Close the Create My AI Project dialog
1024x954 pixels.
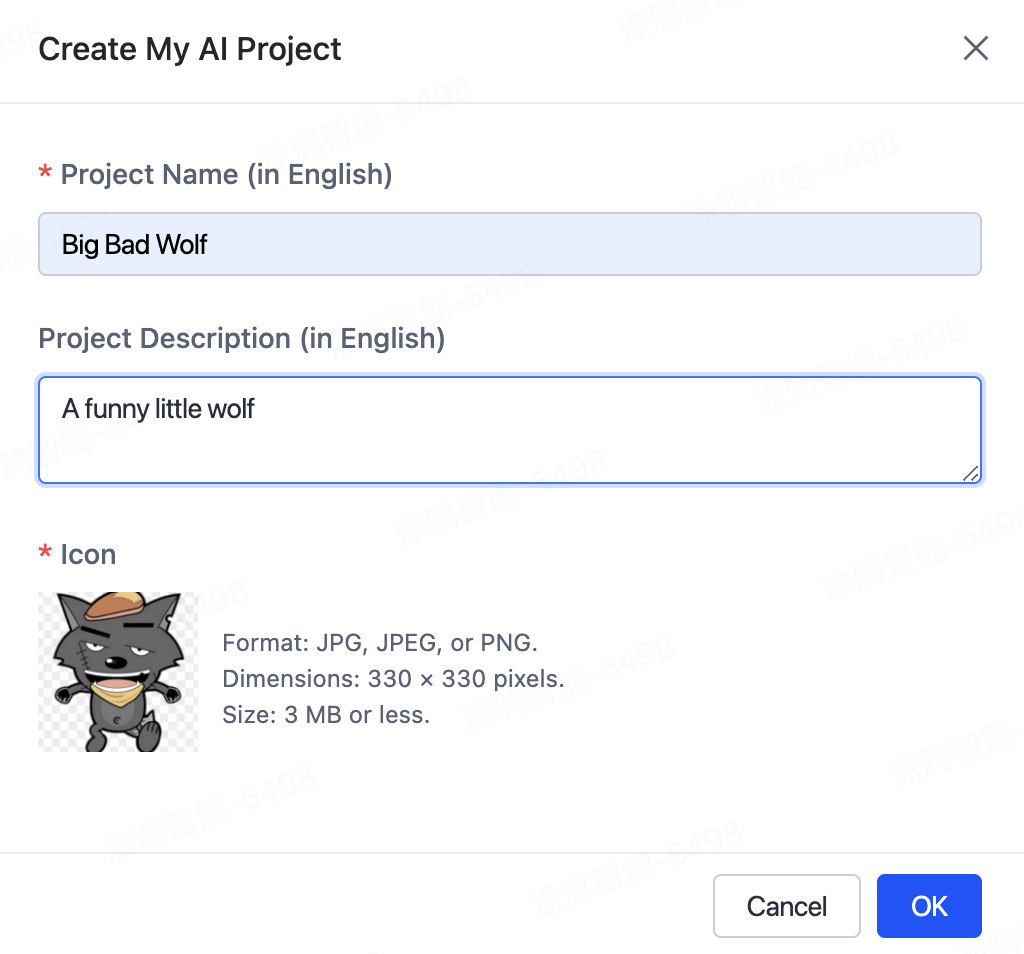[975, 48]
